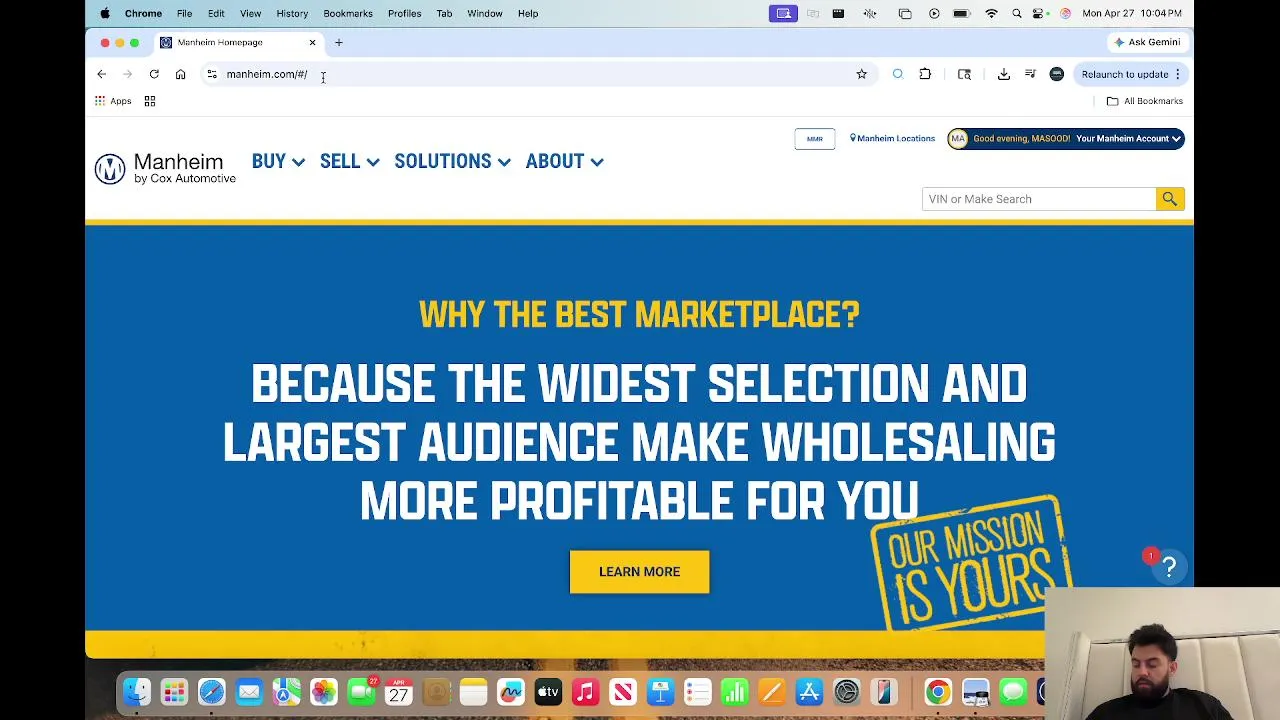Screen dimensions: 1280x720
Task: Open the History menu
Action: pyautogui.click(x=292, y=13)
